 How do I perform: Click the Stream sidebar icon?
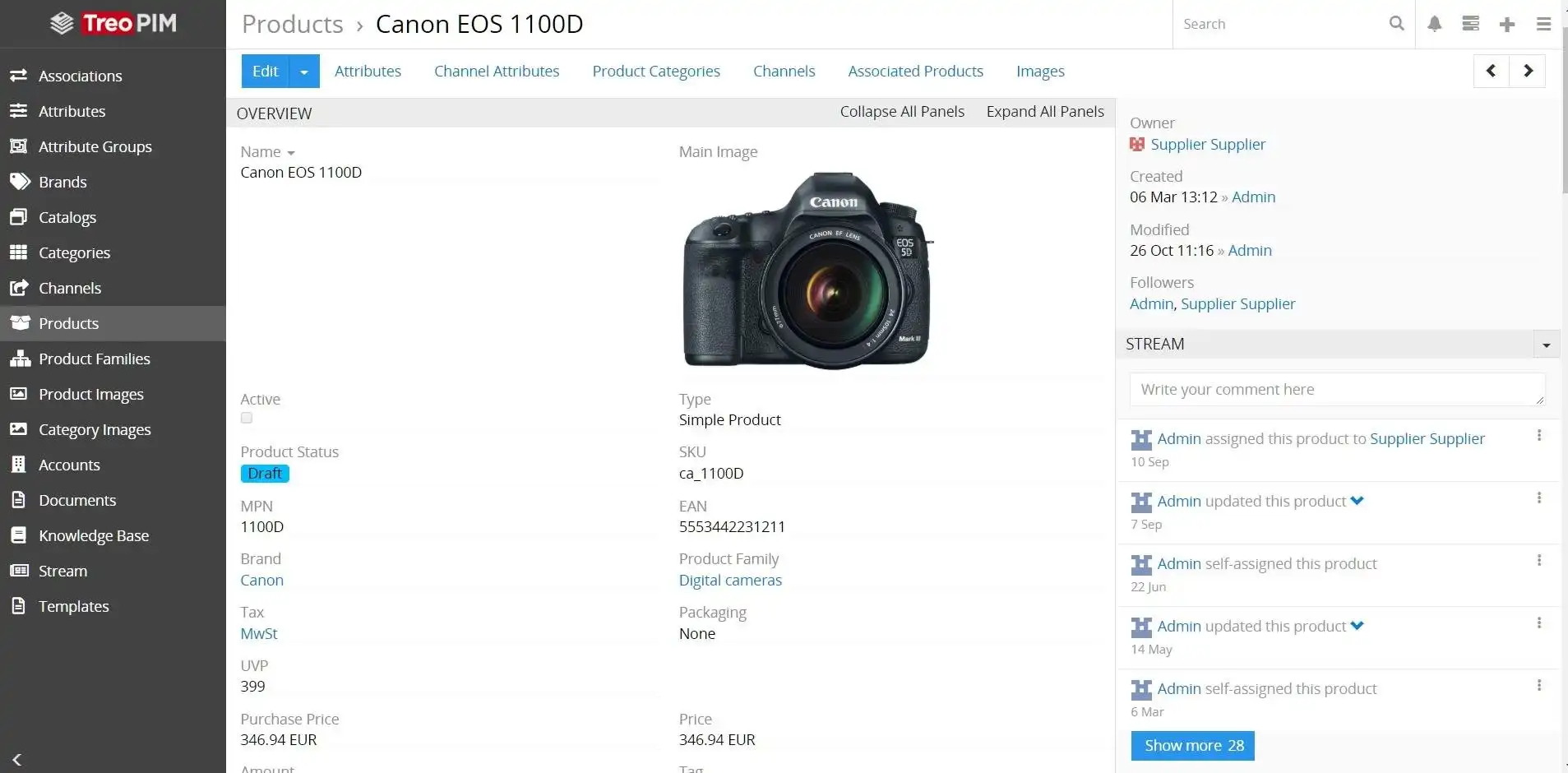pos(19,571)
